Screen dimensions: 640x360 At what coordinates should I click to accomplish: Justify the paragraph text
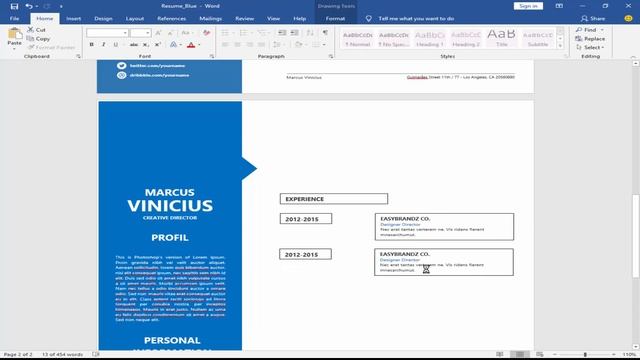tap(262, 44)
